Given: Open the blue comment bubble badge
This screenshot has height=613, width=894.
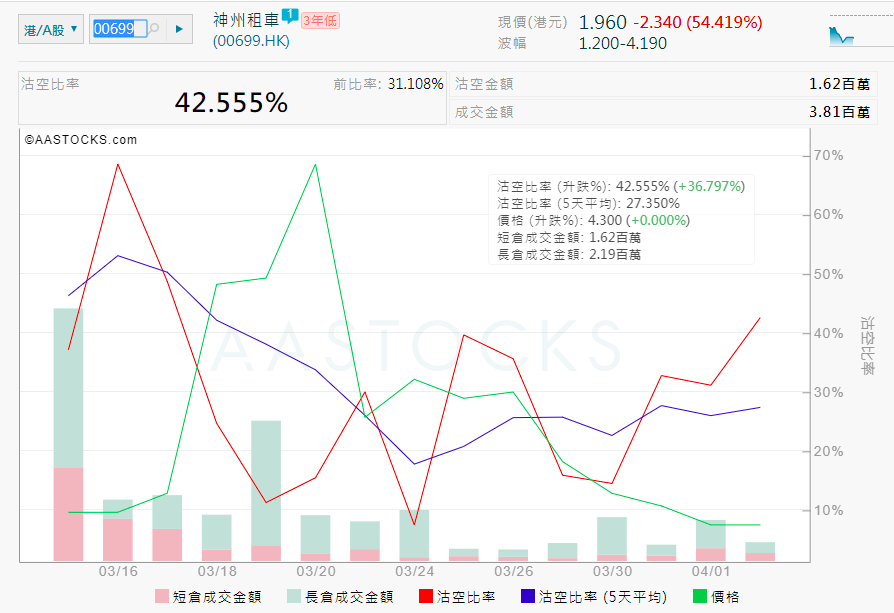Looking at the screenshot, I should (x=290, y=15).
